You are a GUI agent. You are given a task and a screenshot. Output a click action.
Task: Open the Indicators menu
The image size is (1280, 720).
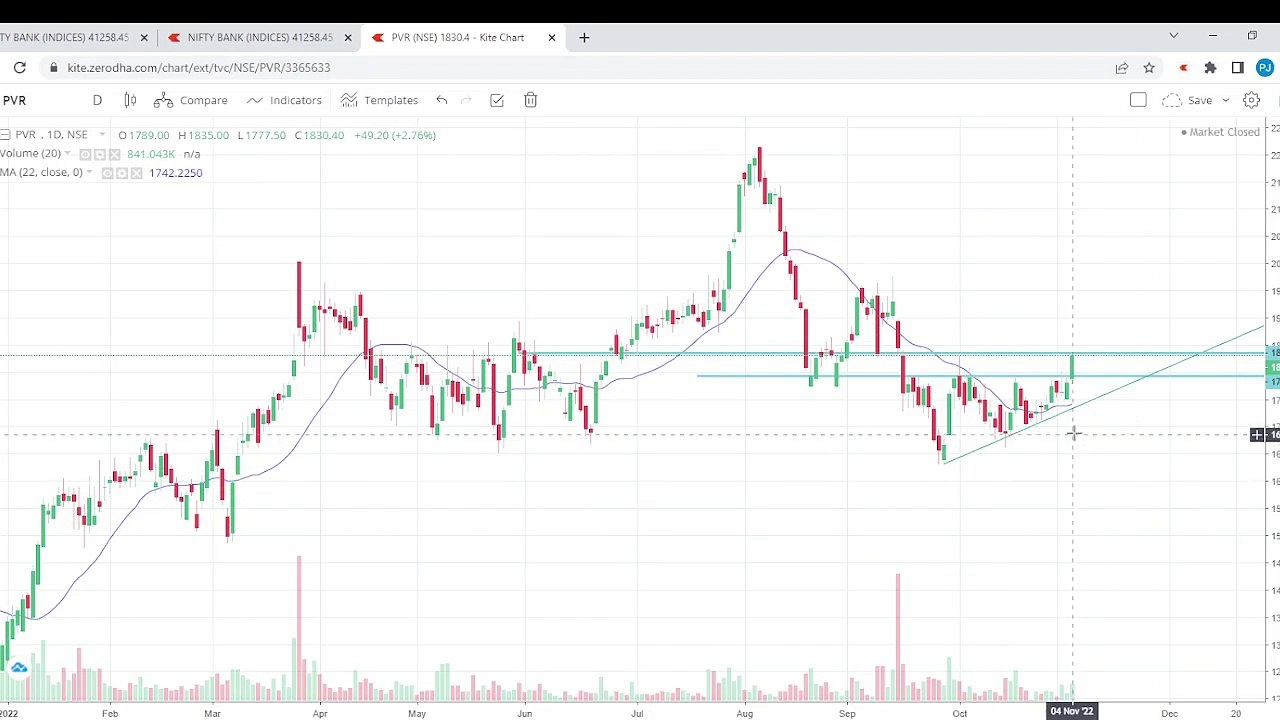click(284, 100)
